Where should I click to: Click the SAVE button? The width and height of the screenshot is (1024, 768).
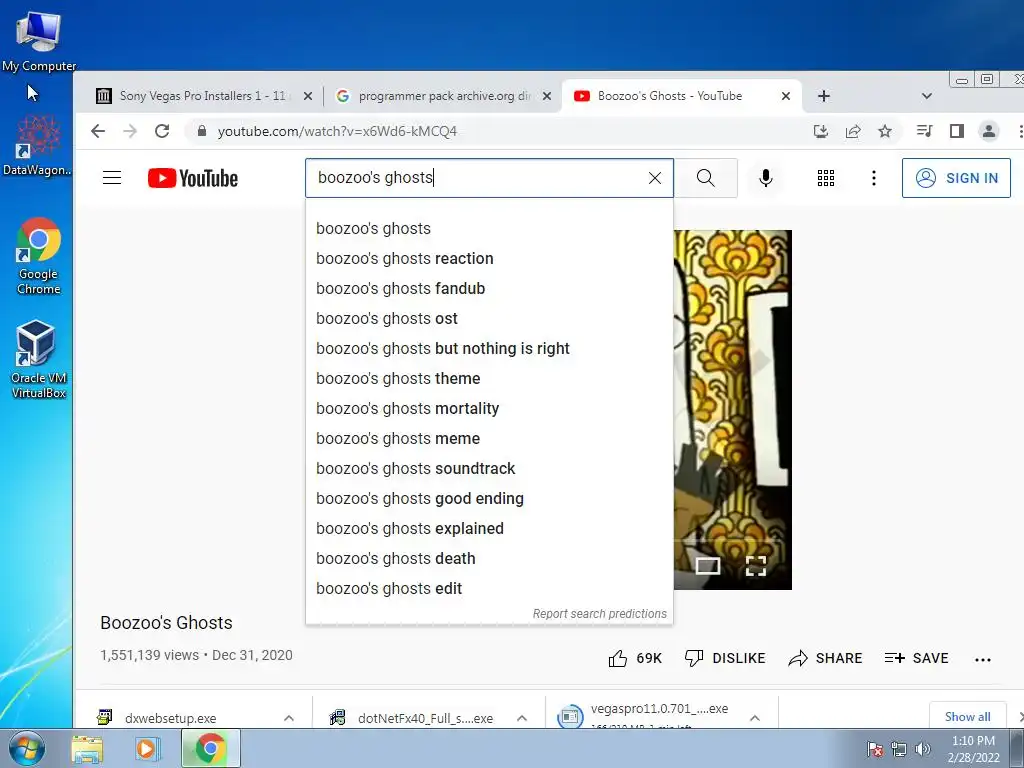tap(916, 658)
